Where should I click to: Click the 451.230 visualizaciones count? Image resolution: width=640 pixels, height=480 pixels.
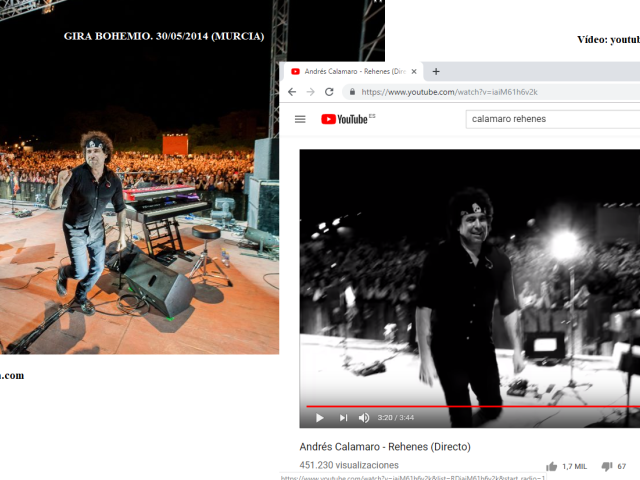[x=349, y=465]
